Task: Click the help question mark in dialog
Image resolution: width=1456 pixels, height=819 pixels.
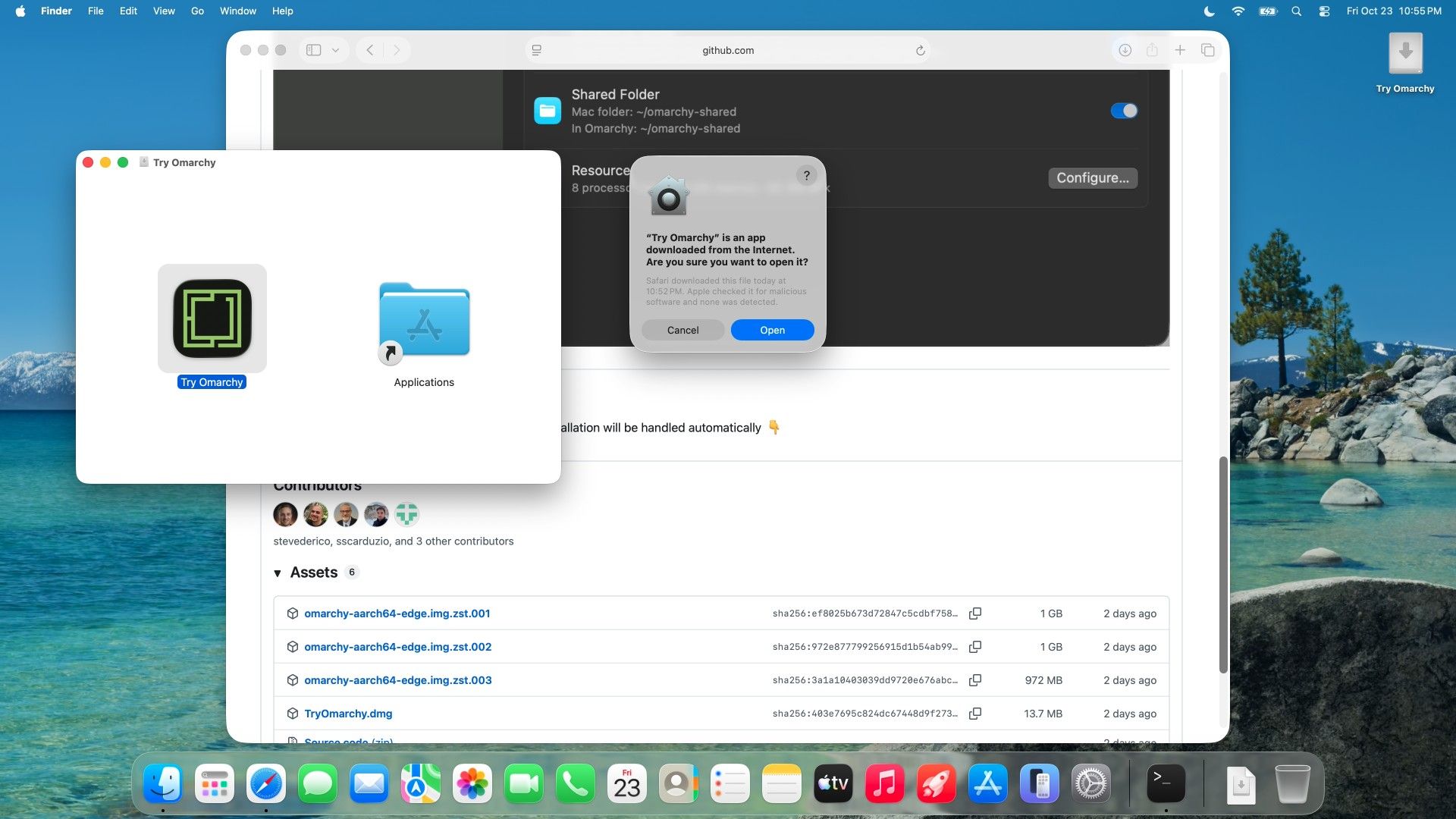Action: coord(806,175)
